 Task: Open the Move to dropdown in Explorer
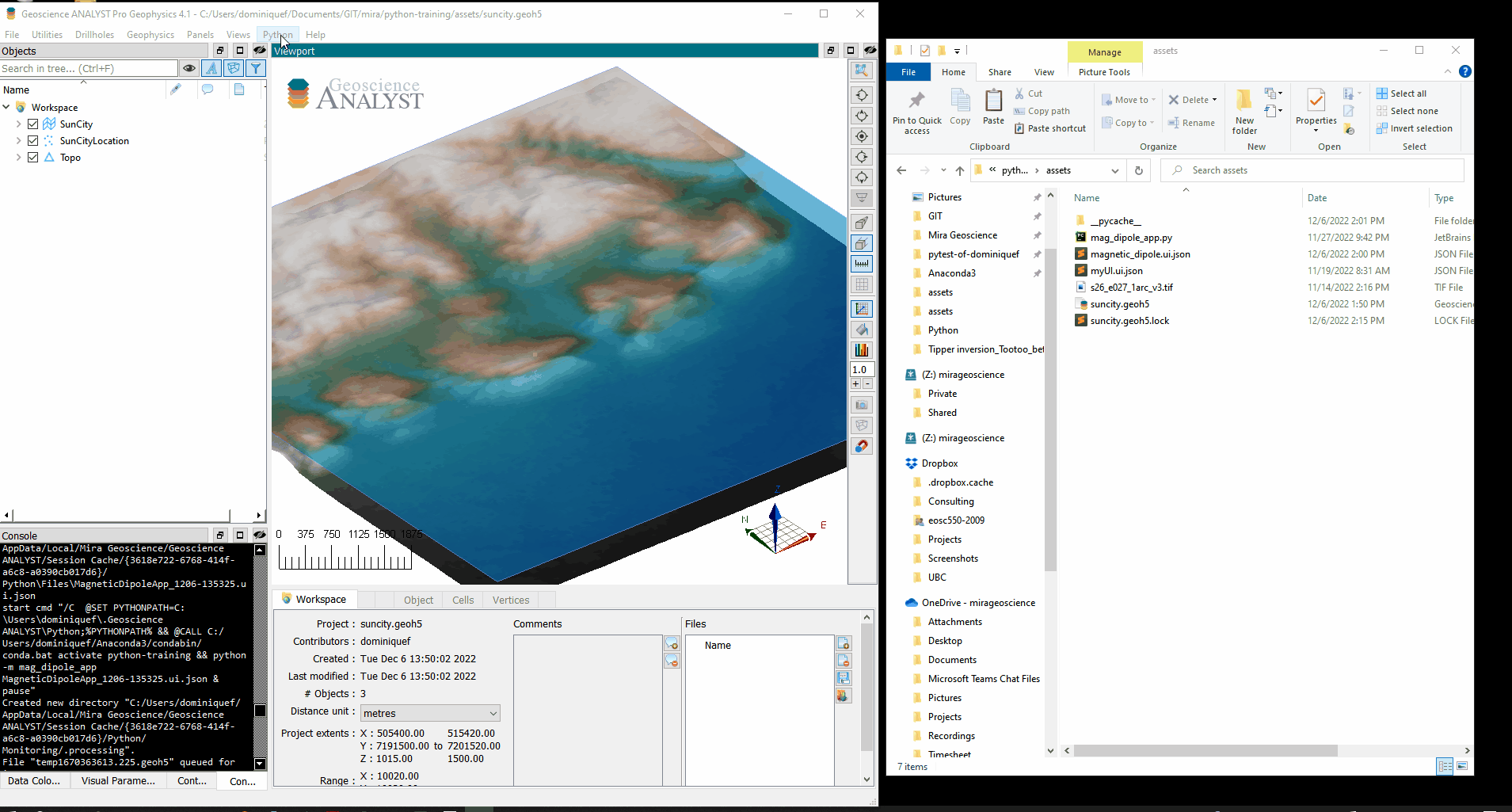[1129, 100]
